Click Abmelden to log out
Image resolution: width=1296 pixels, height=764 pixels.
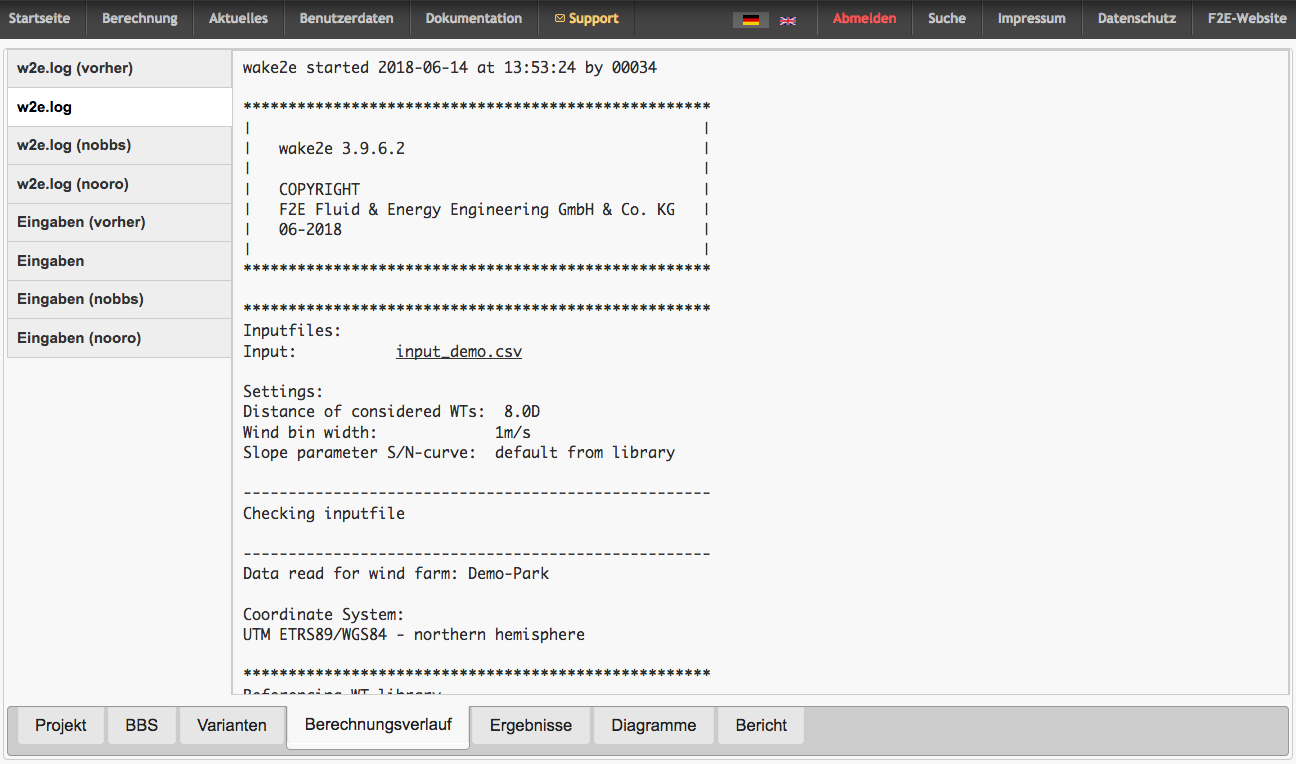(864, 18)
